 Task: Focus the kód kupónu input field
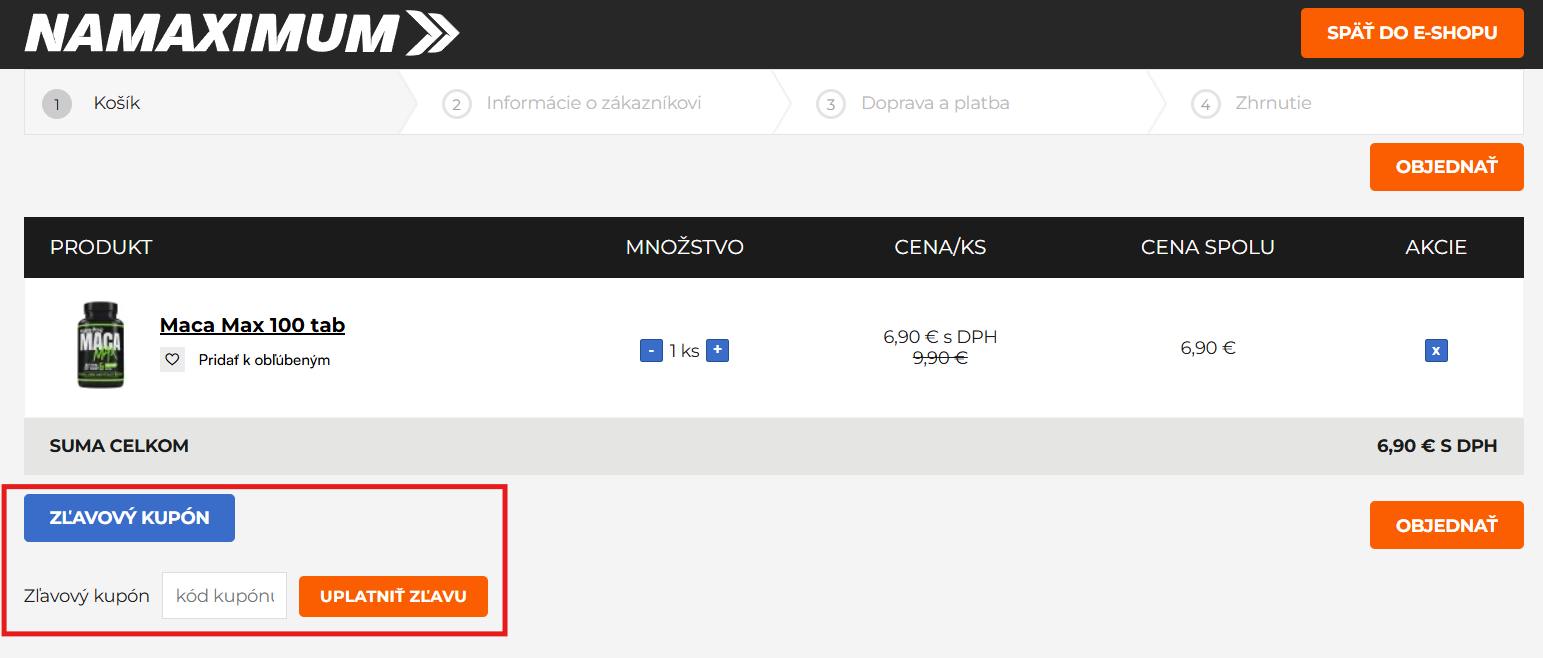point(224,596)
